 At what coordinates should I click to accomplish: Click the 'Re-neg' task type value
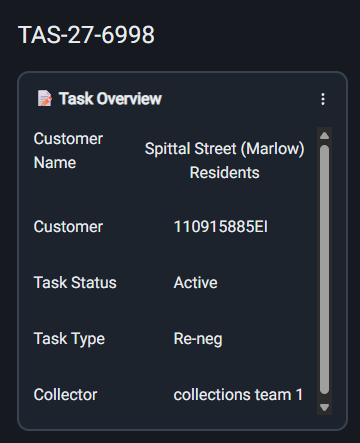point(198,339)
